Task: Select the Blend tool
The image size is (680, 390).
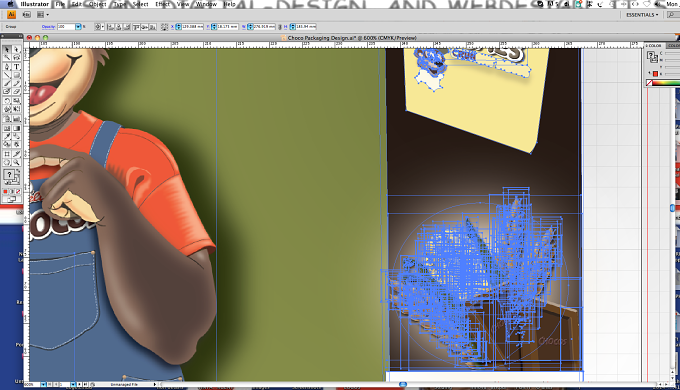Action: tap(16, 136)
